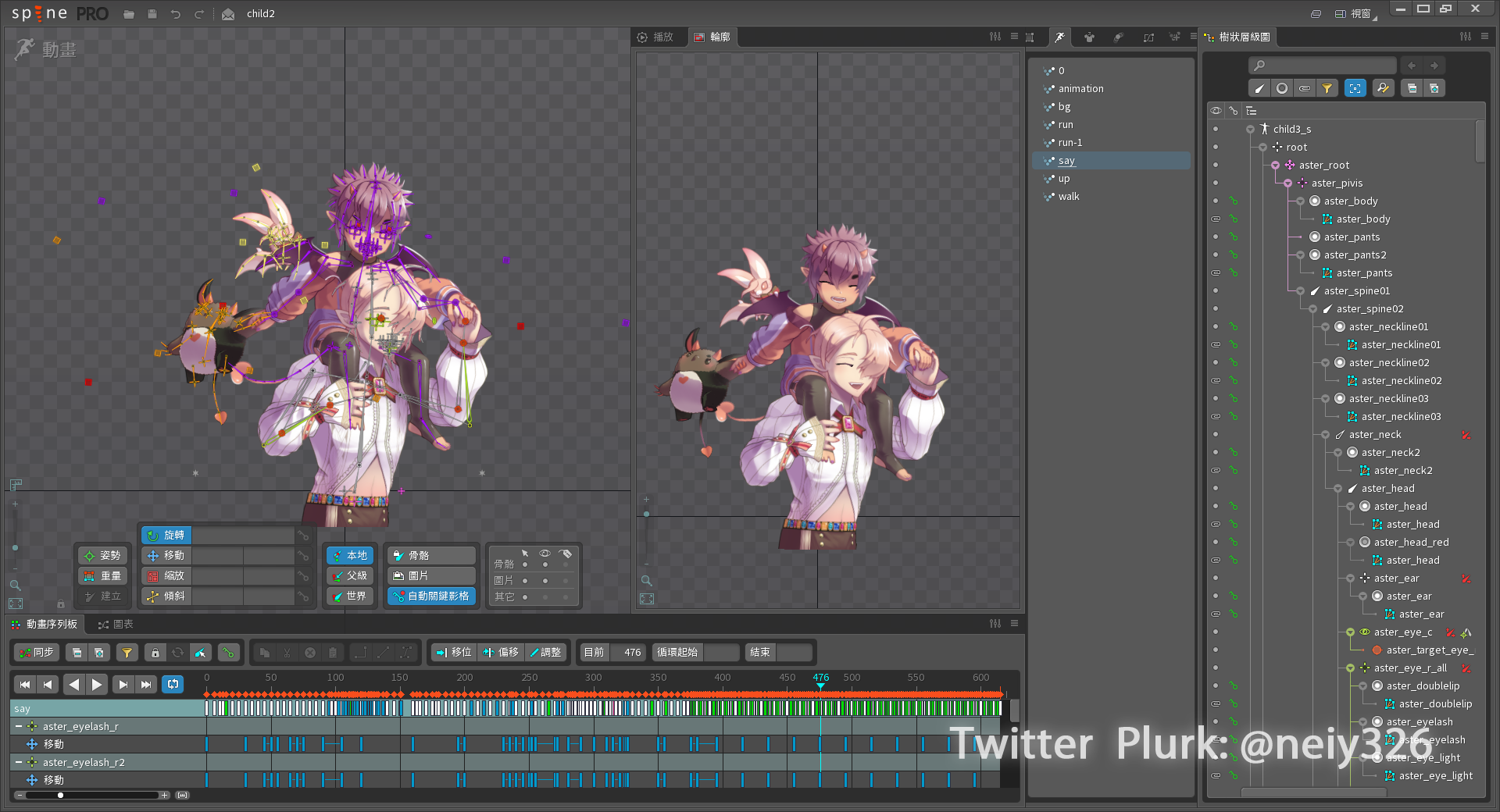Switch to 圖表 graph tab
The height and width of the screenshot is (812, 1500).
coord(116,625)
